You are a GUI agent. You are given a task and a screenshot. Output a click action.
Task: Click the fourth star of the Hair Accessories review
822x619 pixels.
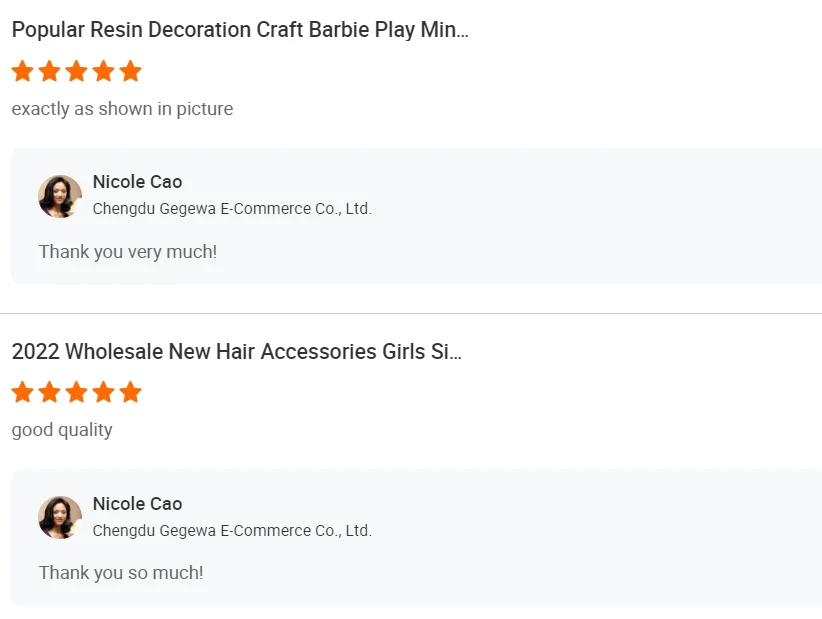pos(103,392)
